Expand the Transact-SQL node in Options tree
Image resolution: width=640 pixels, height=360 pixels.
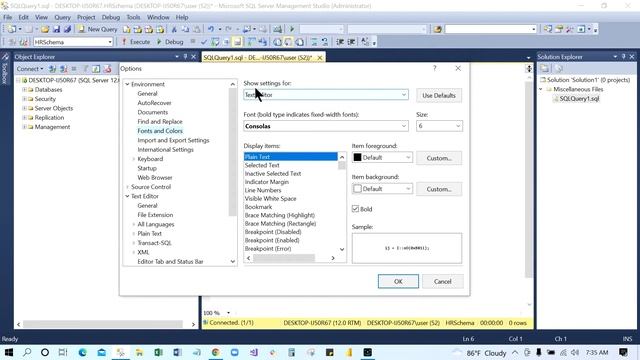coord(133,243)
